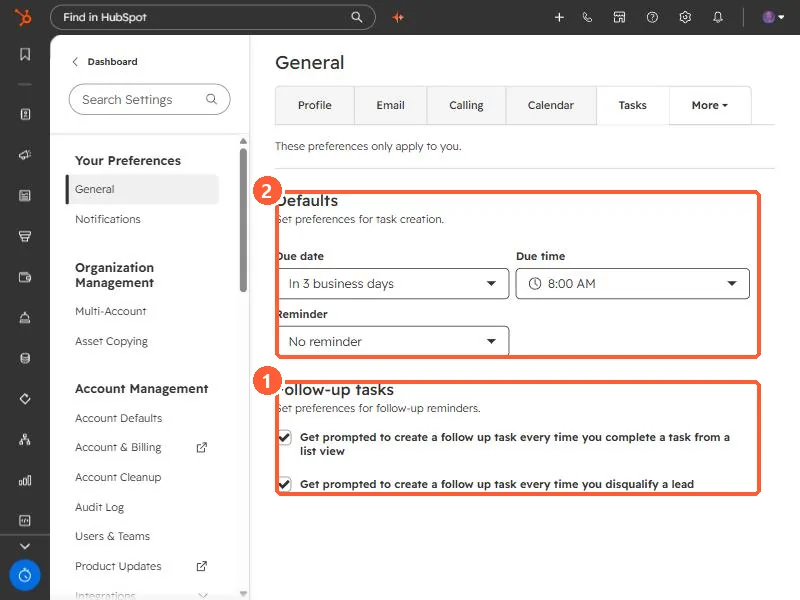
Task: Open Audit Log
Action: [99, 507]
